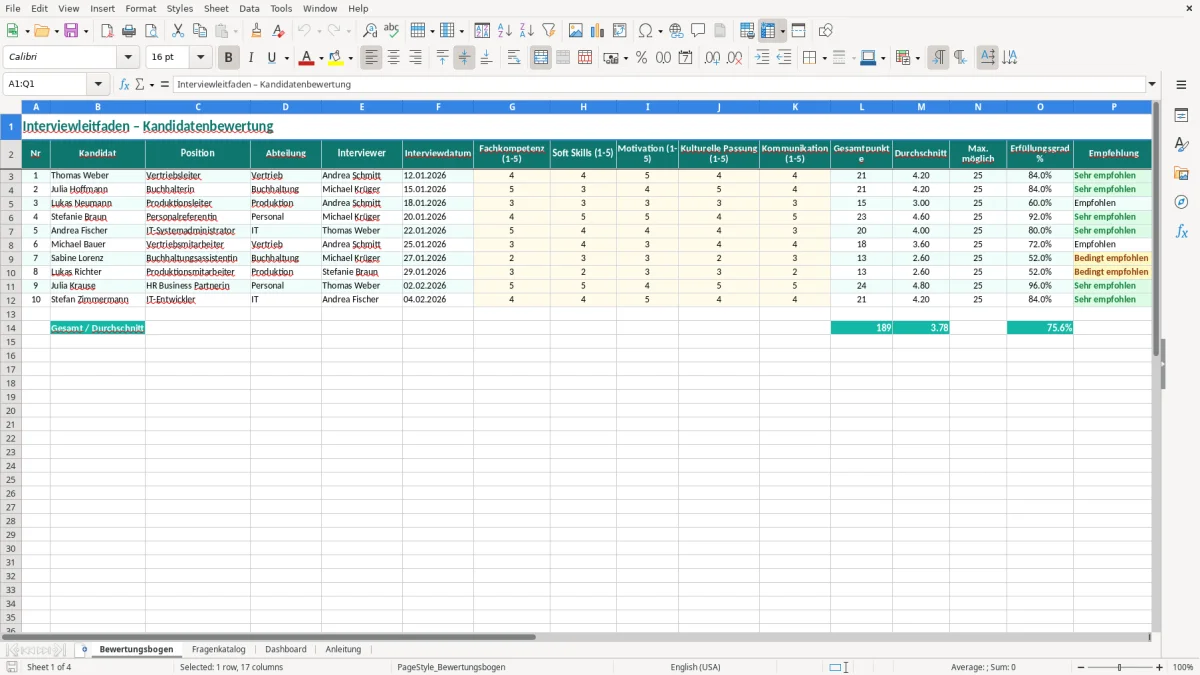Click the Draw Functions shapes icon
1200x675 pixels.
tap(825, 31)
